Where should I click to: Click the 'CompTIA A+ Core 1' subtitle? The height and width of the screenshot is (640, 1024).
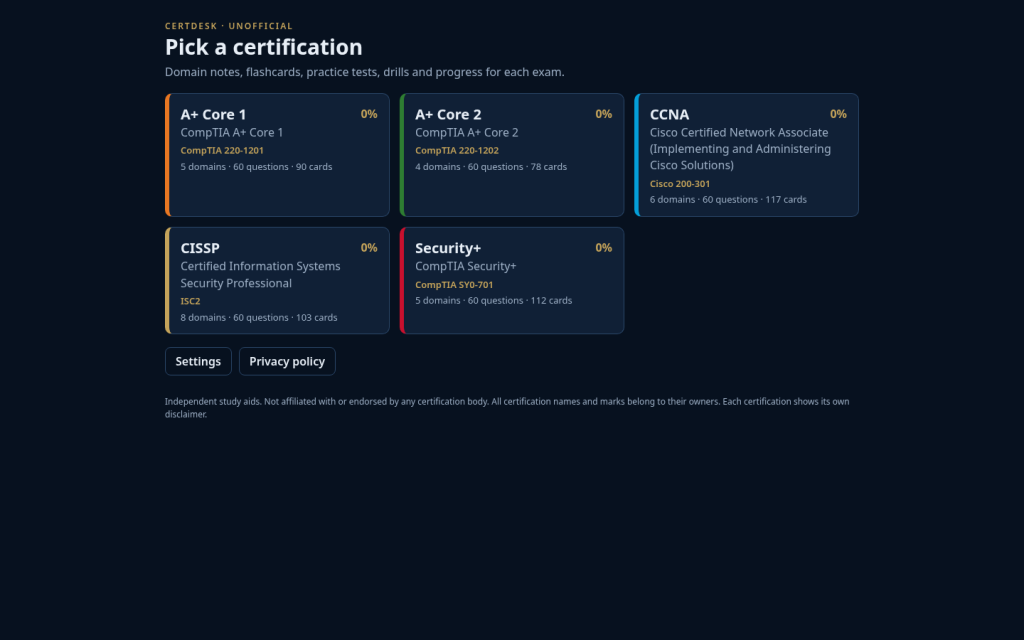click(232, 133)
